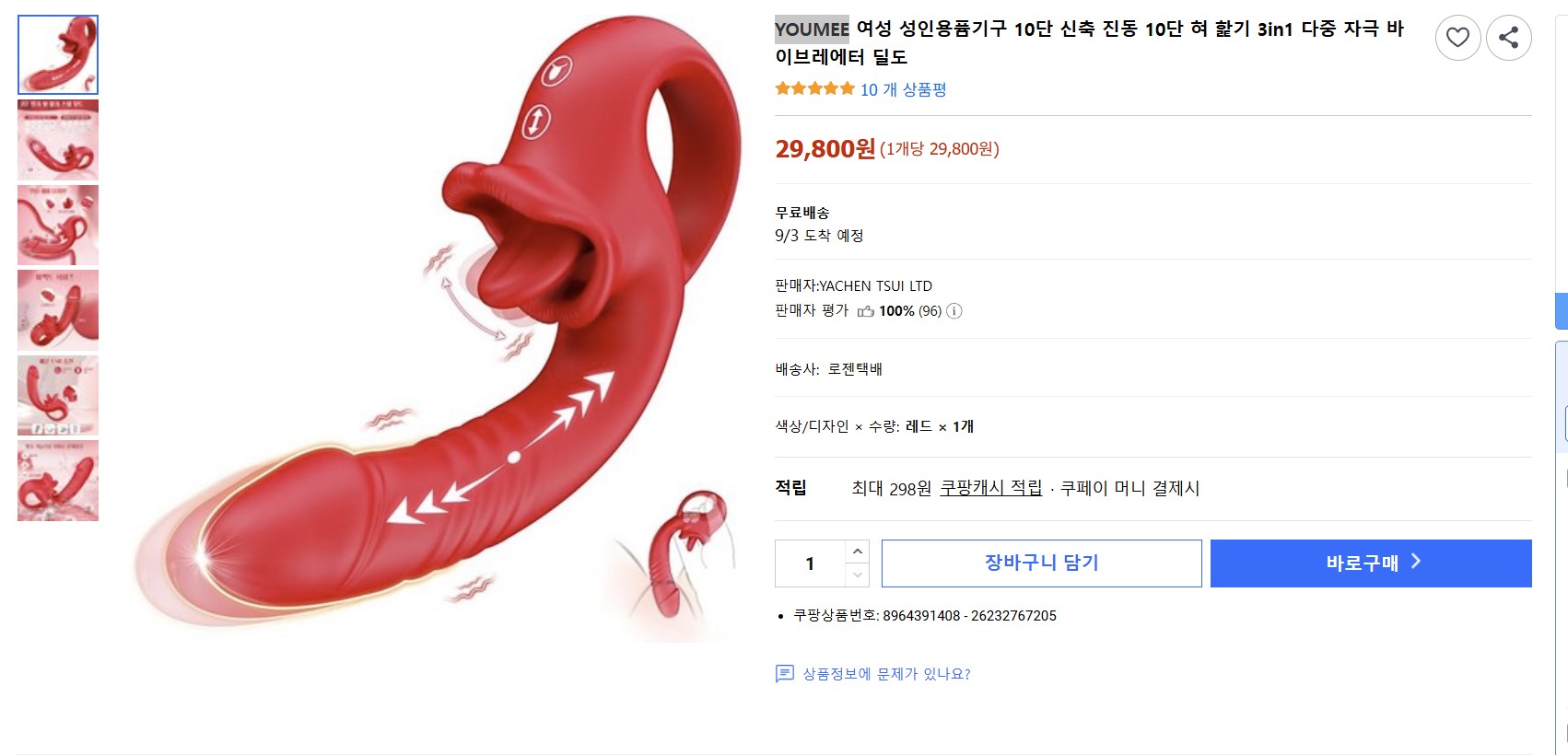Screen dimensions: 1568x755
Task: Click the 바로구매 button
Action: coord(1371,563)
